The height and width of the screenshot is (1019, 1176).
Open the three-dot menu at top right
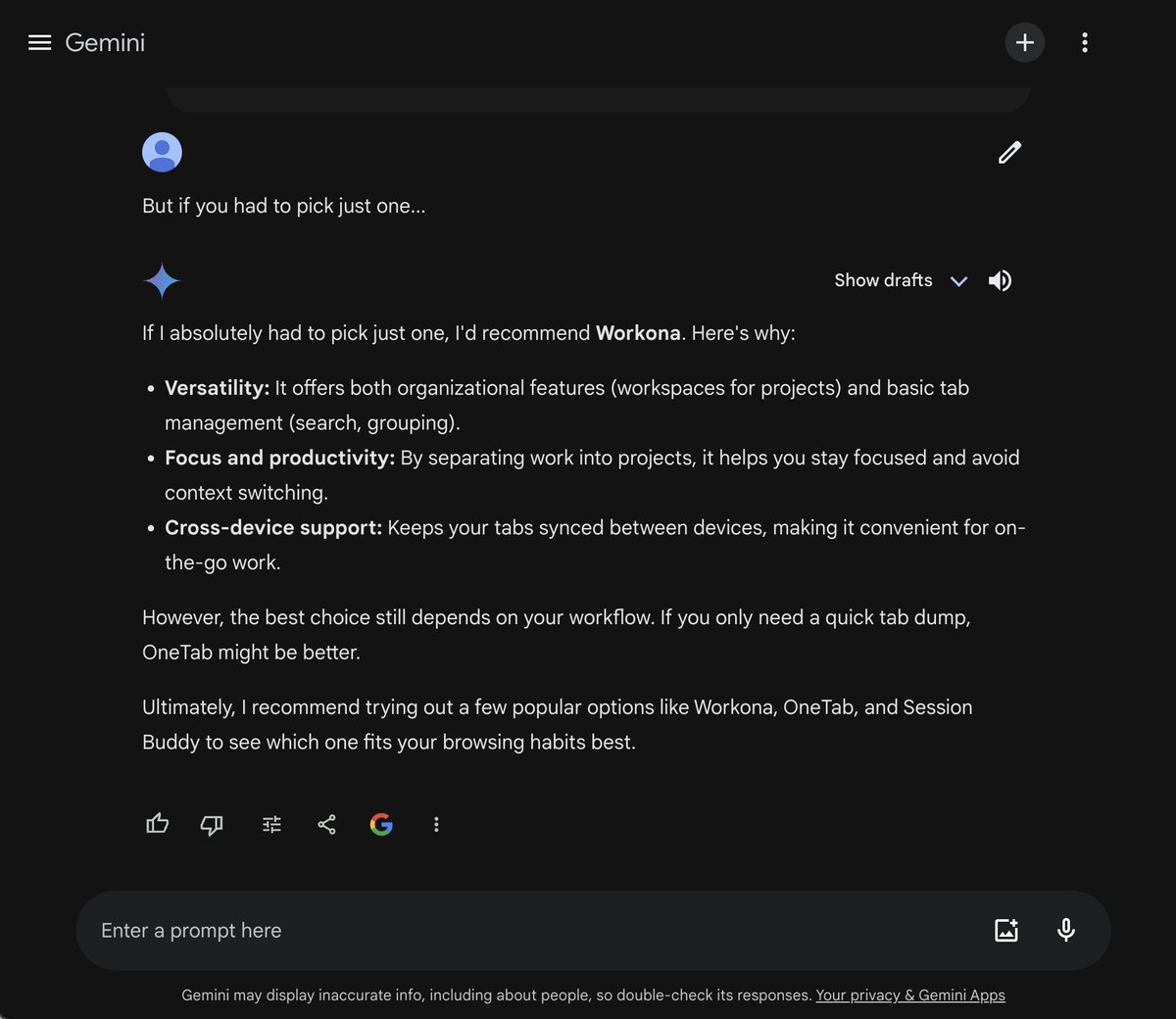(x=1085, y=42)
